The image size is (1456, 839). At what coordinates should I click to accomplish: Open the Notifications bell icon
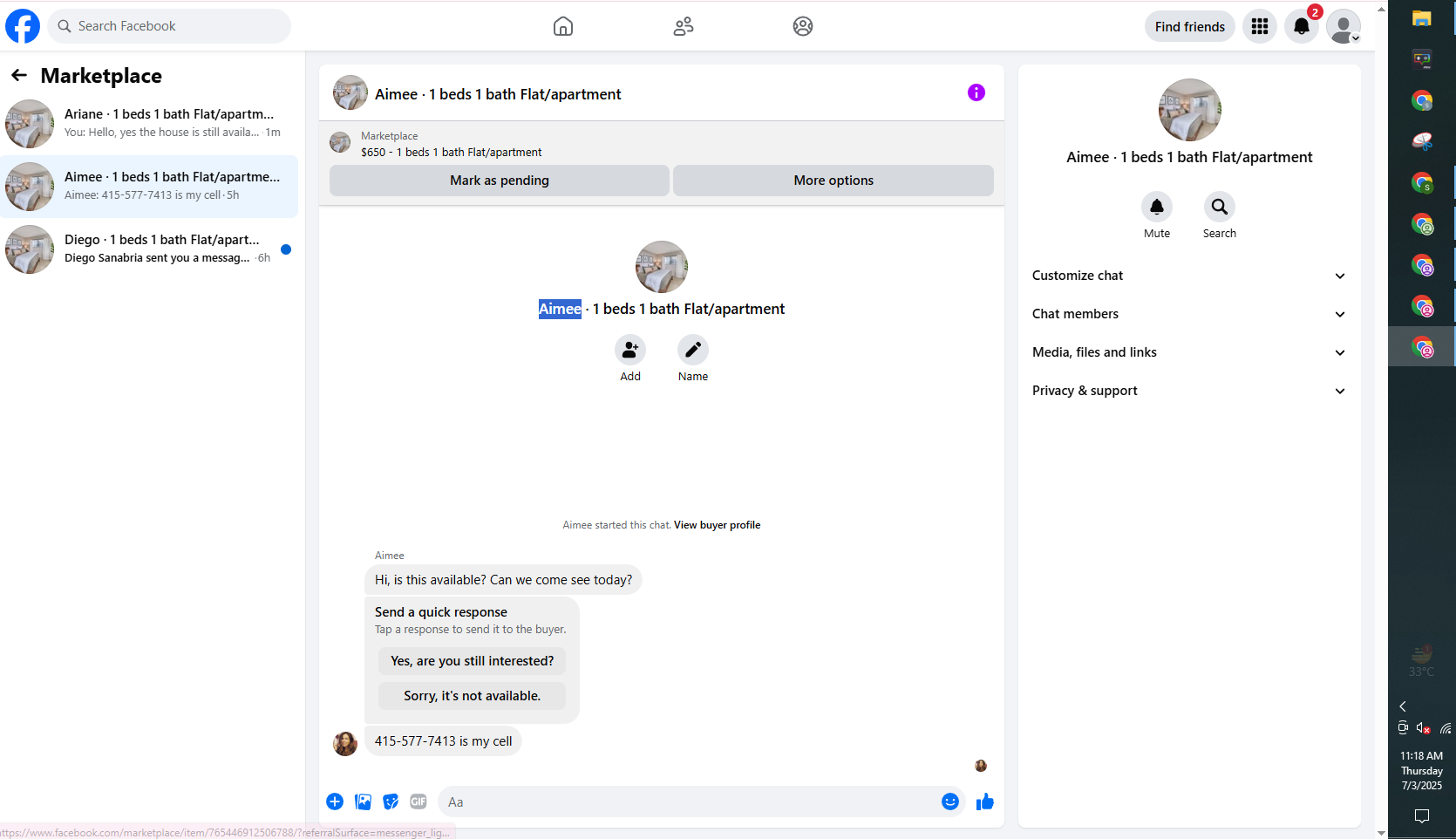[x=1301, y=26]
